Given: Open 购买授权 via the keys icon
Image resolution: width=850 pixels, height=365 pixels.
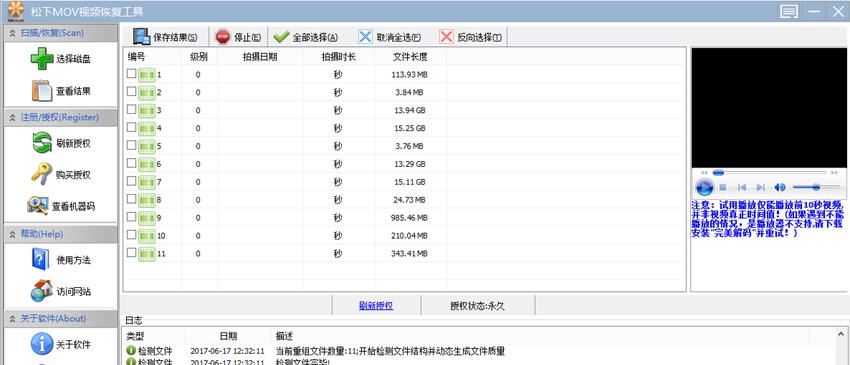Looking at the screenshot, I should 41,175.
